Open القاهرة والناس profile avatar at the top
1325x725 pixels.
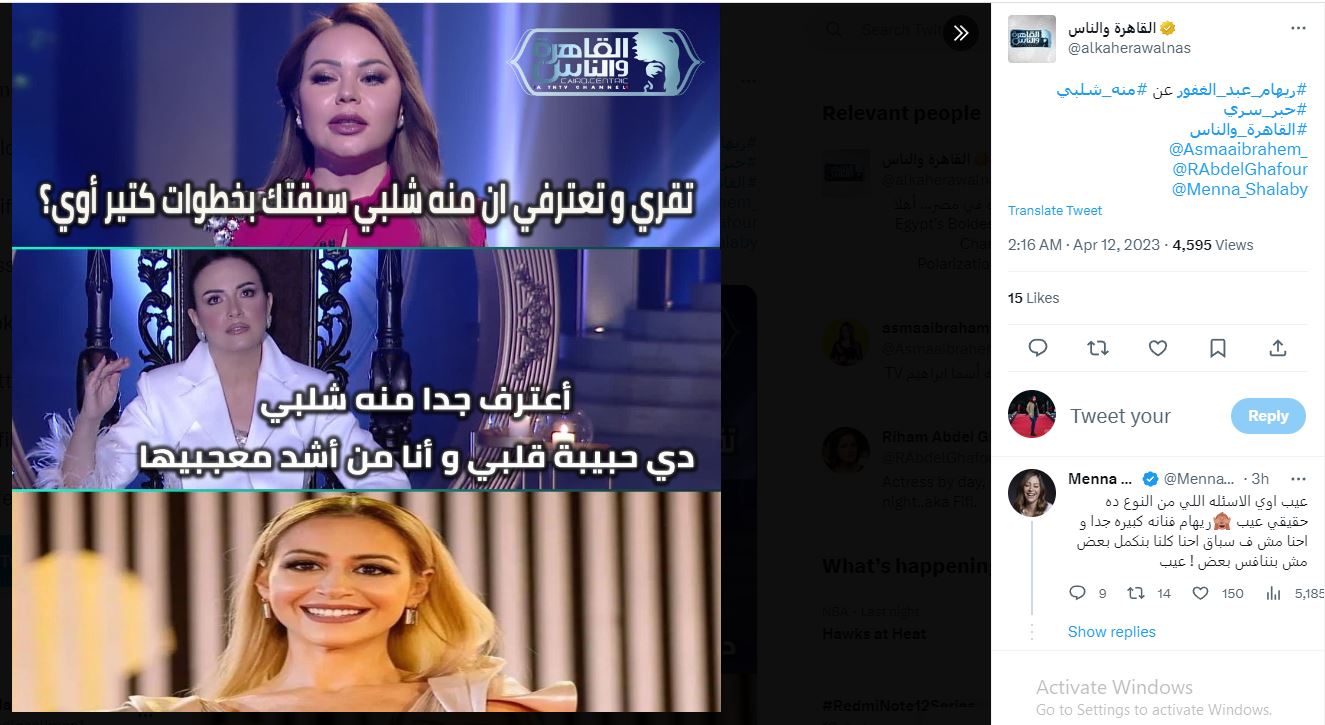pos(1032,39)
